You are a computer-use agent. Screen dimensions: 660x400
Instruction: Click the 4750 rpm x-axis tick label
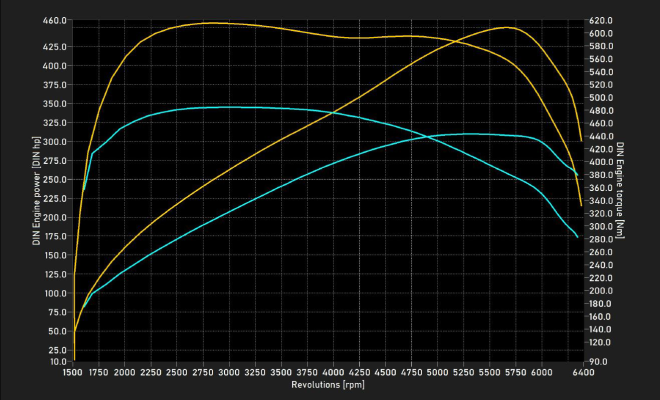[x=411, y=372]
